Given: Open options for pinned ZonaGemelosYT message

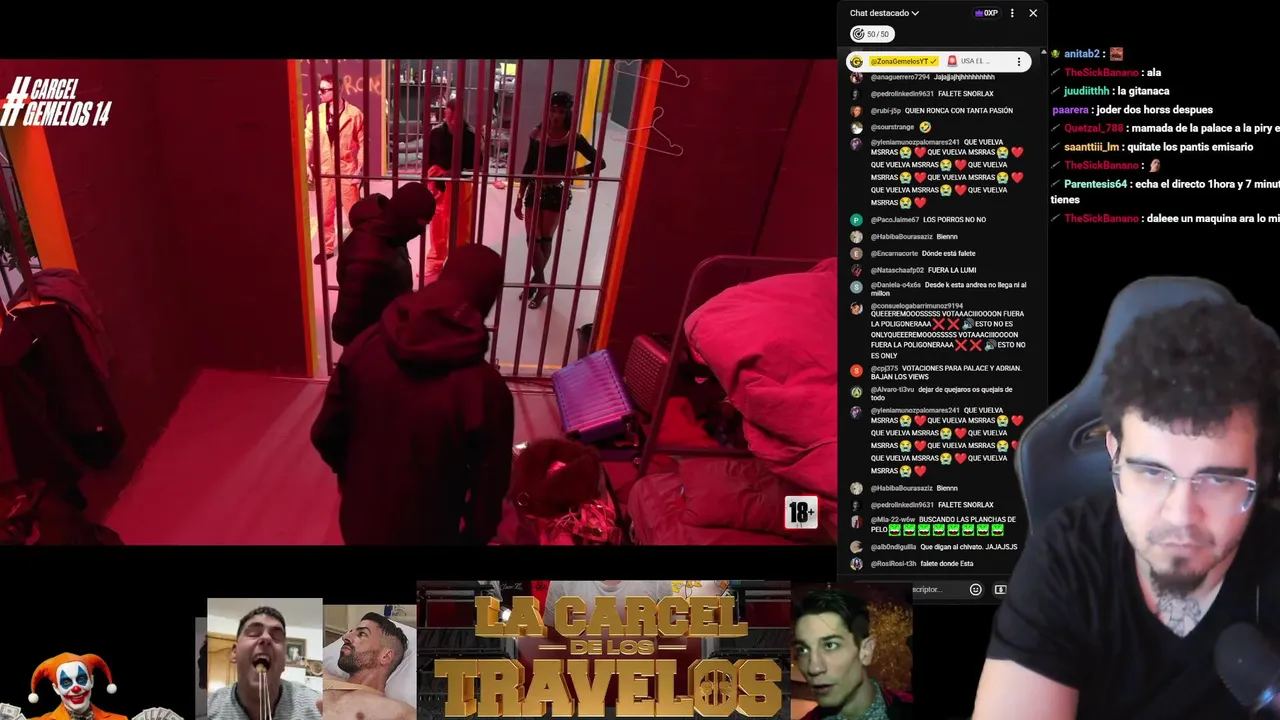Looking at the screenshot, I should pyautogui.click(x=1019, y=61).
